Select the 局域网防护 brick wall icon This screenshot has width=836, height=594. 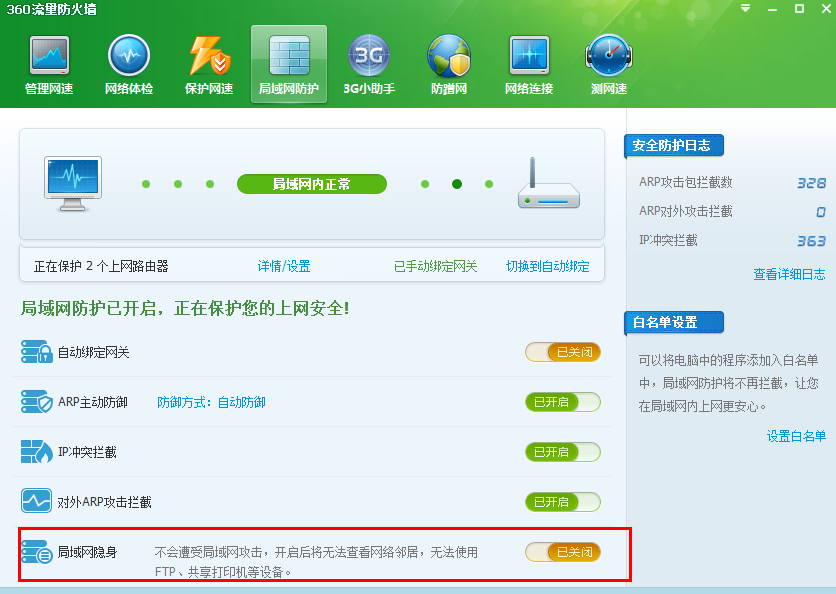[289, 55]
